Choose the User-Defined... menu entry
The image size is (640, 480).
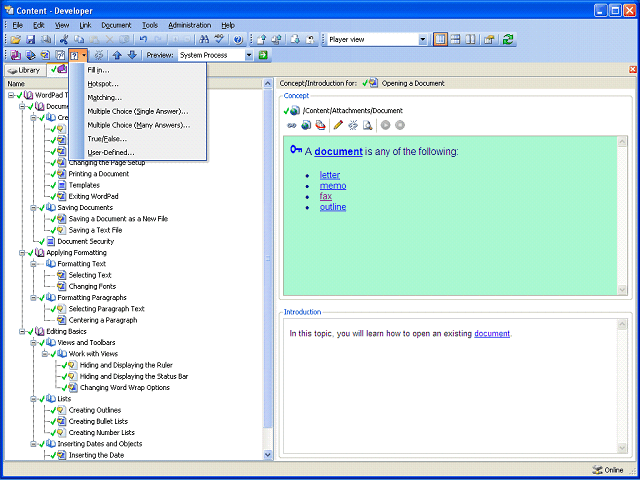[138, 153]
